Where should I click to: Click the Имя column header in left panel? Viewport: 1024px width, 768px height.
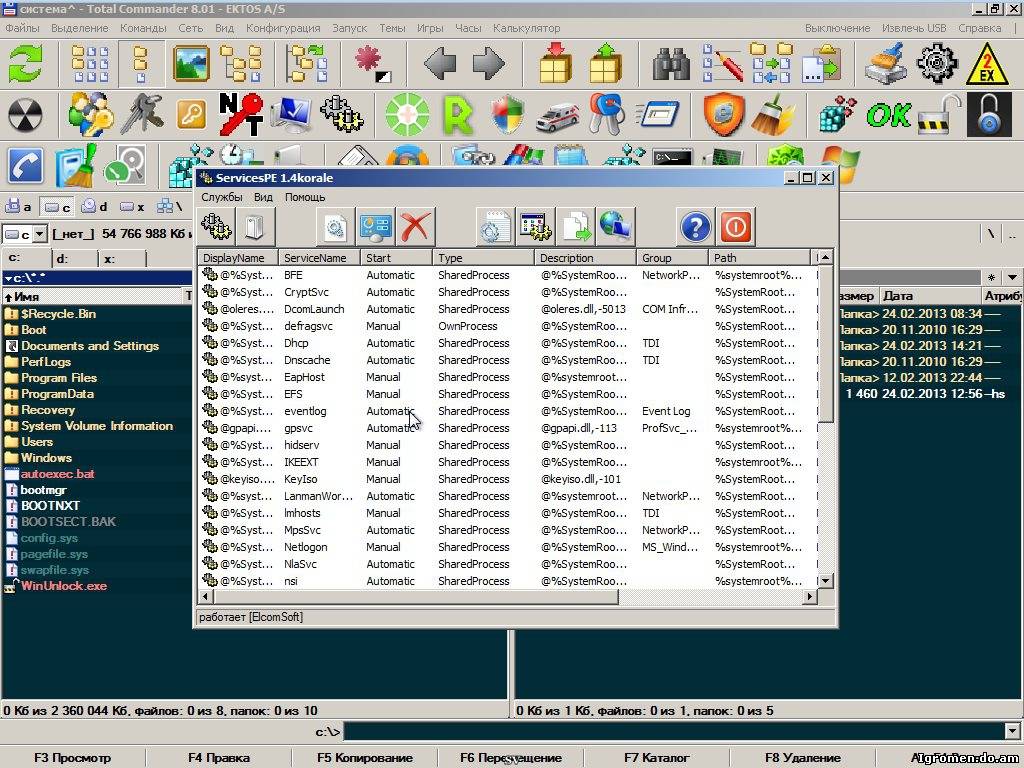pyautogui.click(x=95, y=296)
